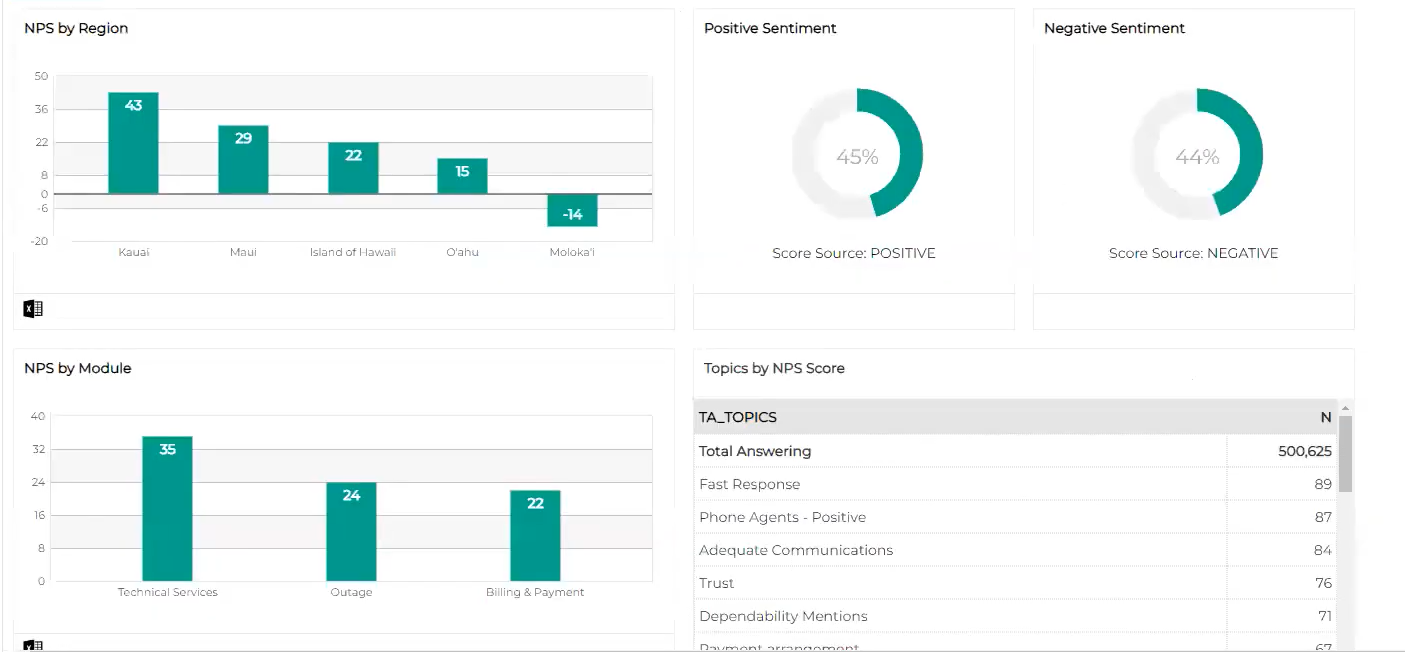The height and width of the screenshot is (652, 1405).
Task: Click the Island of Hawaii bar
Action: click(x=353, y=168)
